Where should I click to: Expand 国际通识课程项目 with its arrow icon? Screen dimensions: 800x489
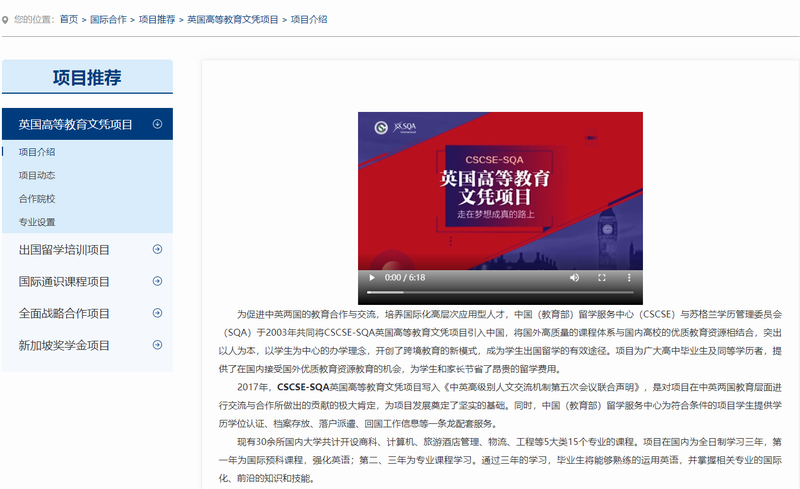point(157,281)
